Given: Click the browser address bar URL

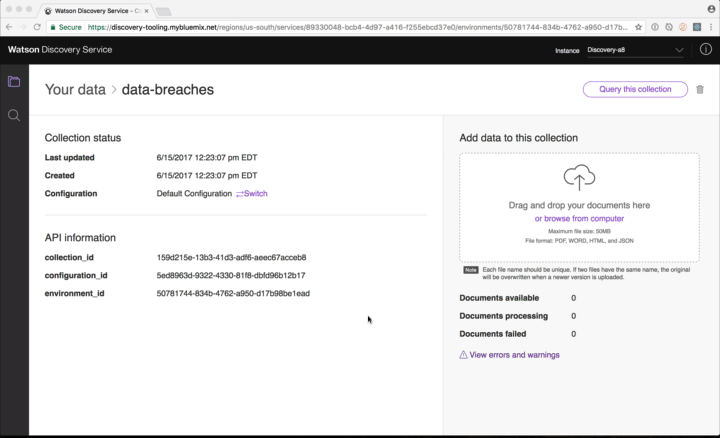Looking at the screenshot, I should click(357, 27).
